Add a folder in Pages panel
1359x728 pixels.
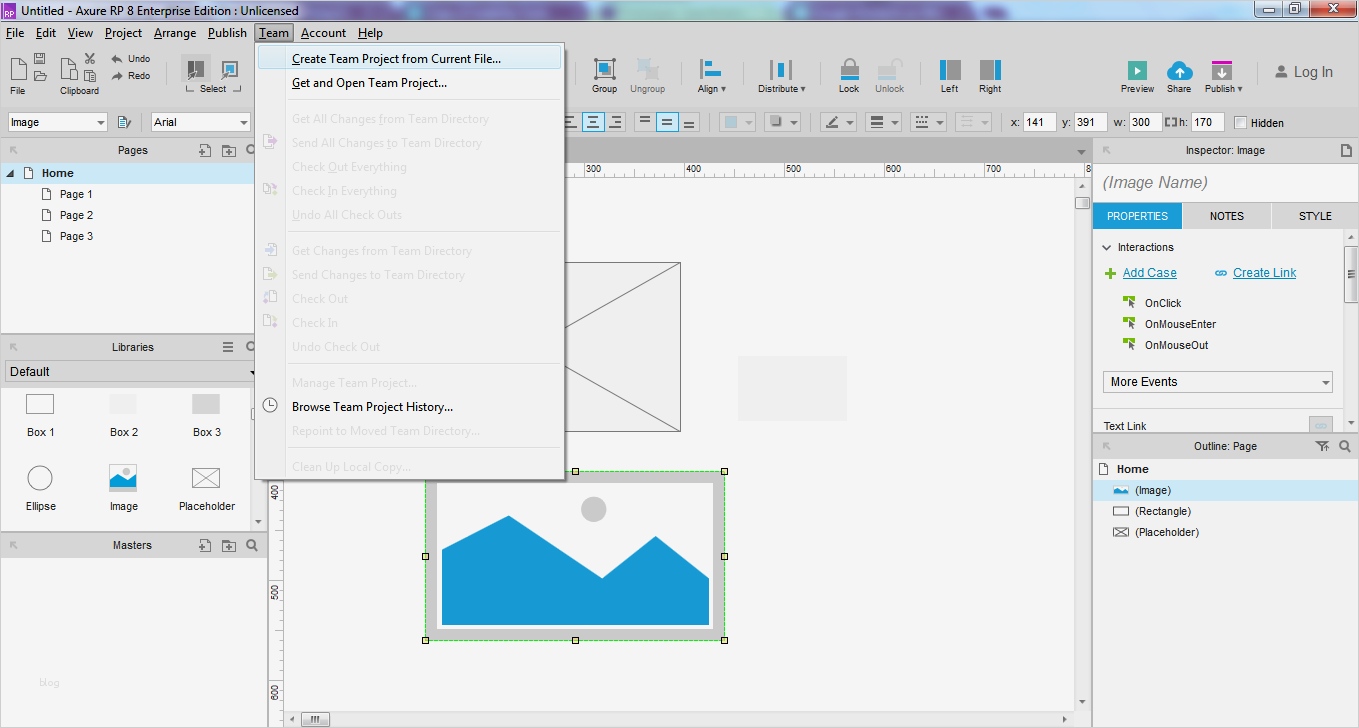coord(229,151)
